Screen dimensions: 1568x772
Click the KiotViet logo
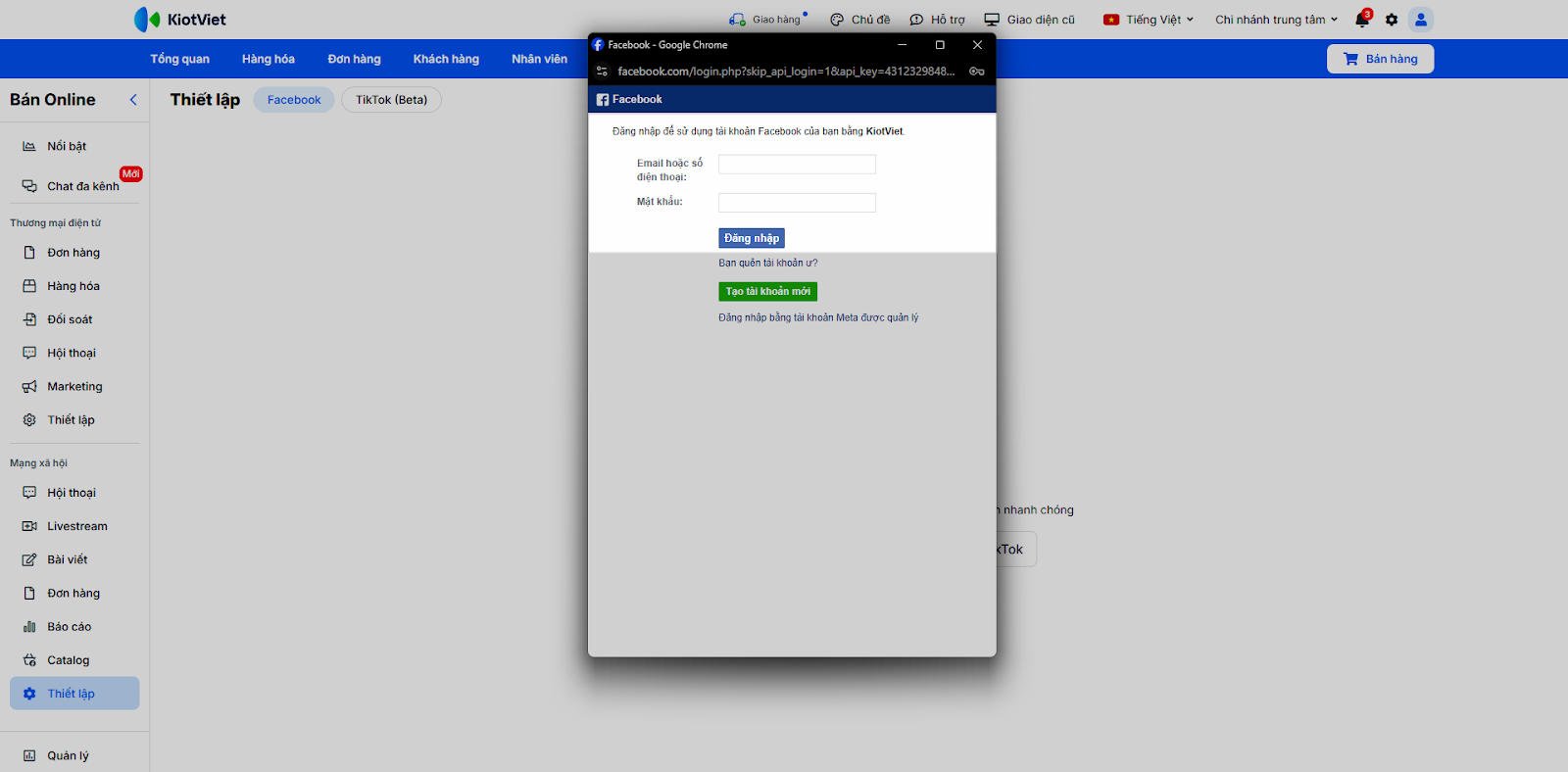180,20
